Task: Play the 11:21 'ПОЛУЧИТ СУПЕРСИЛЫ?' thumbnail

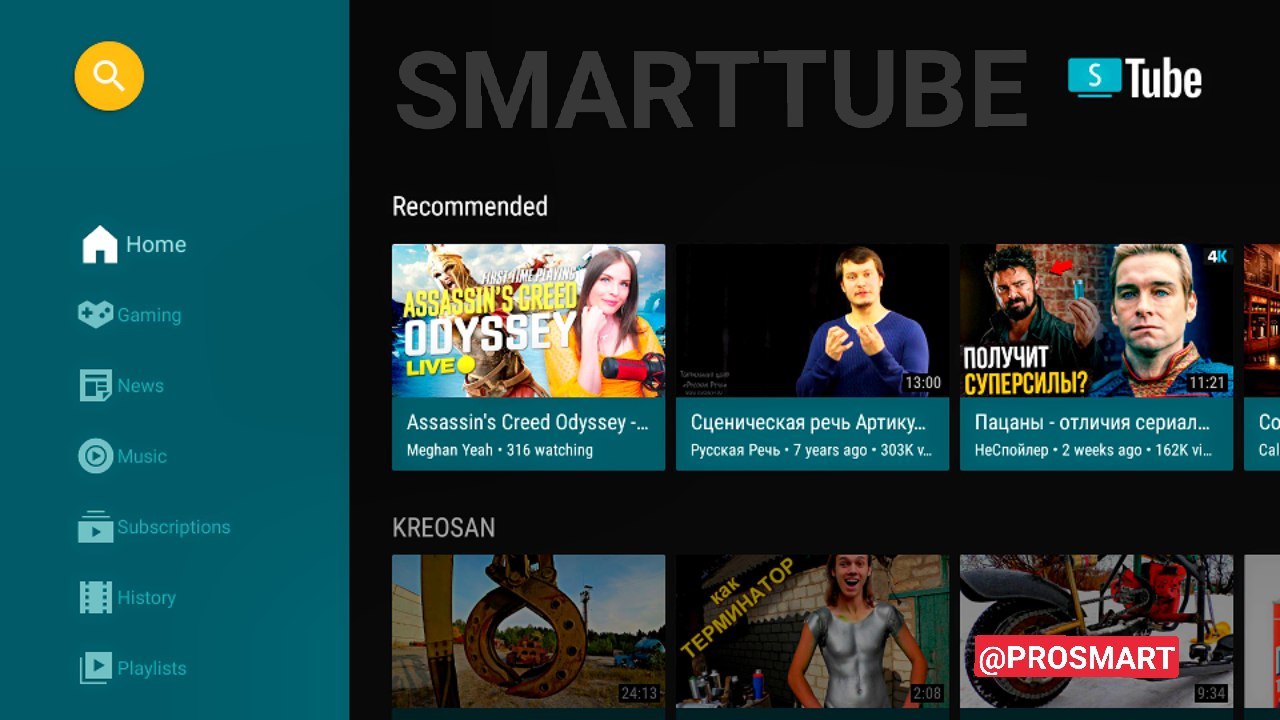Action: 1096,320
